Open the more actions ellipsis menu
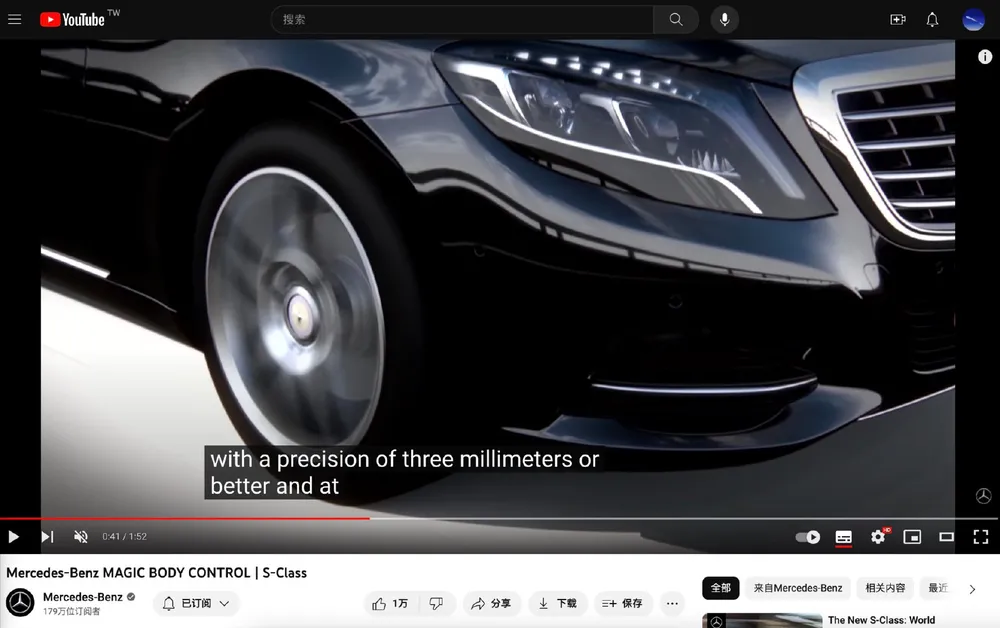1000x628 pixels. 672,603
